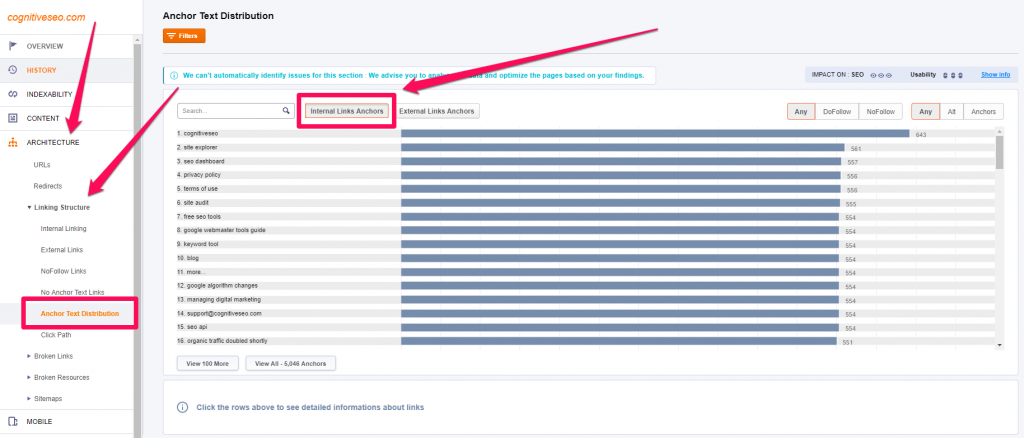This screenshot has height=438, width=1024.
Task: Click the search magnifier icon
Action: (286, 111)
